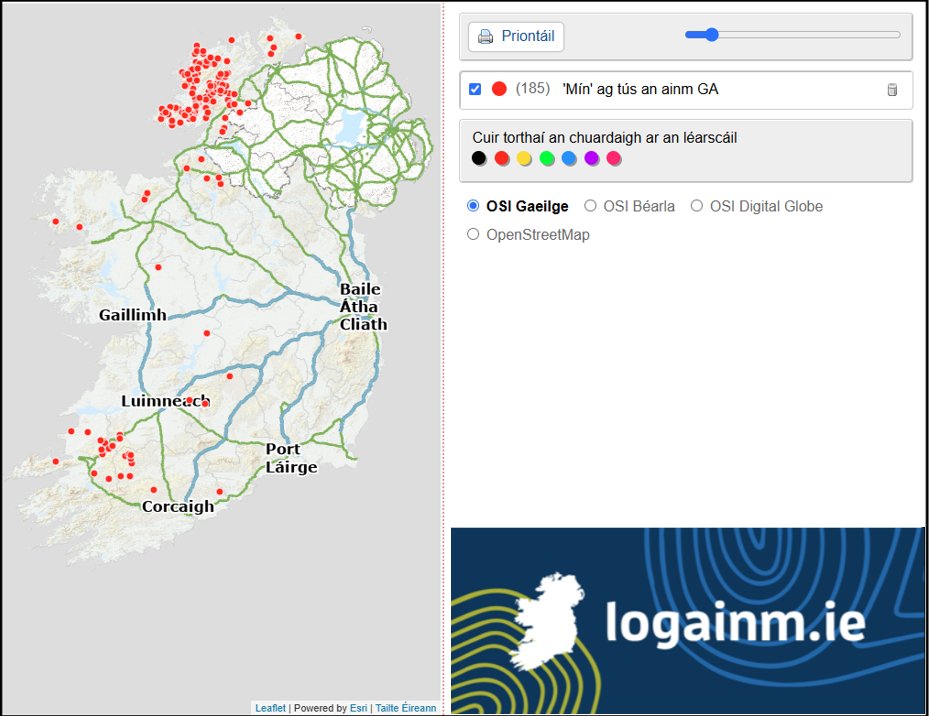Delete the 'Mín' layer with trash icon

(x=892, y=90)
